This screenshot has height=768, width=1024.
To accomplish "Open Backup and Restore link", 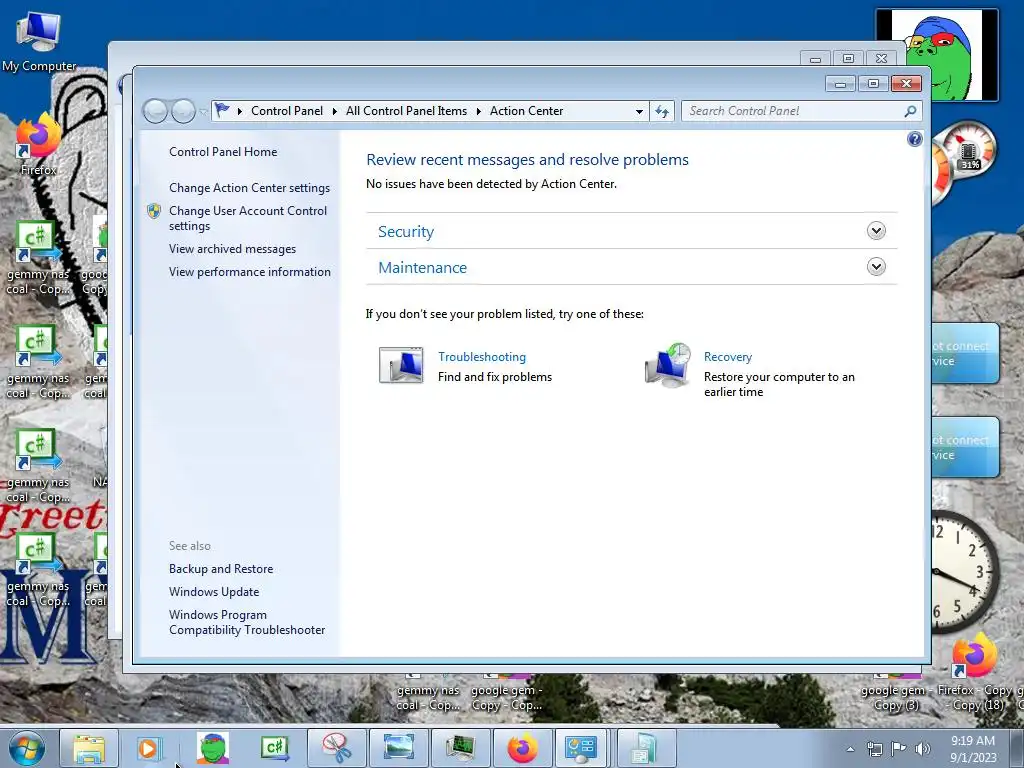I will click(x=221, y=569).
